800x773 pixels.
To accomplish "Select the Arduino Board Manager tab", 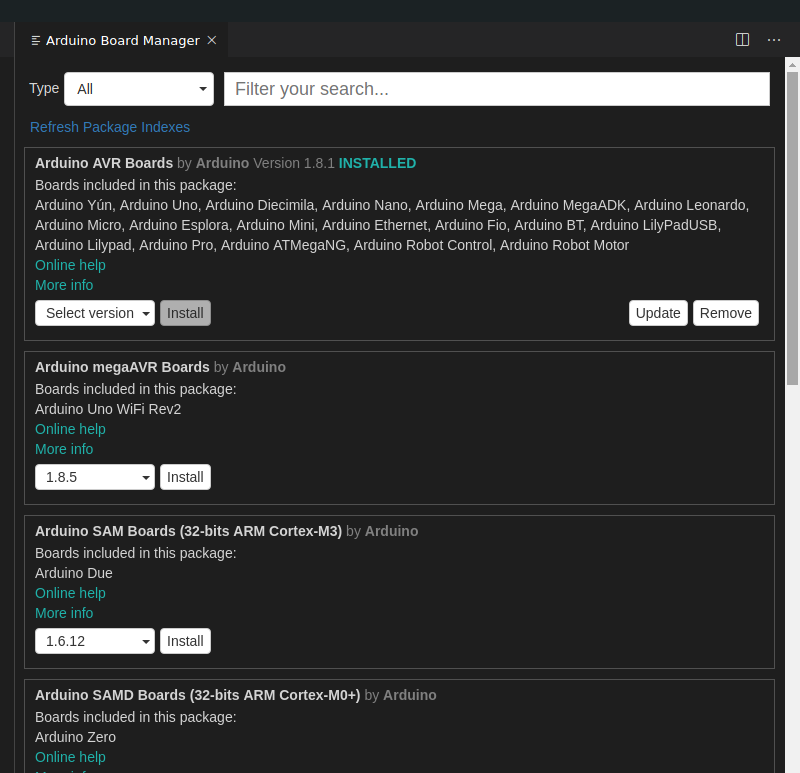I will 122,40.
